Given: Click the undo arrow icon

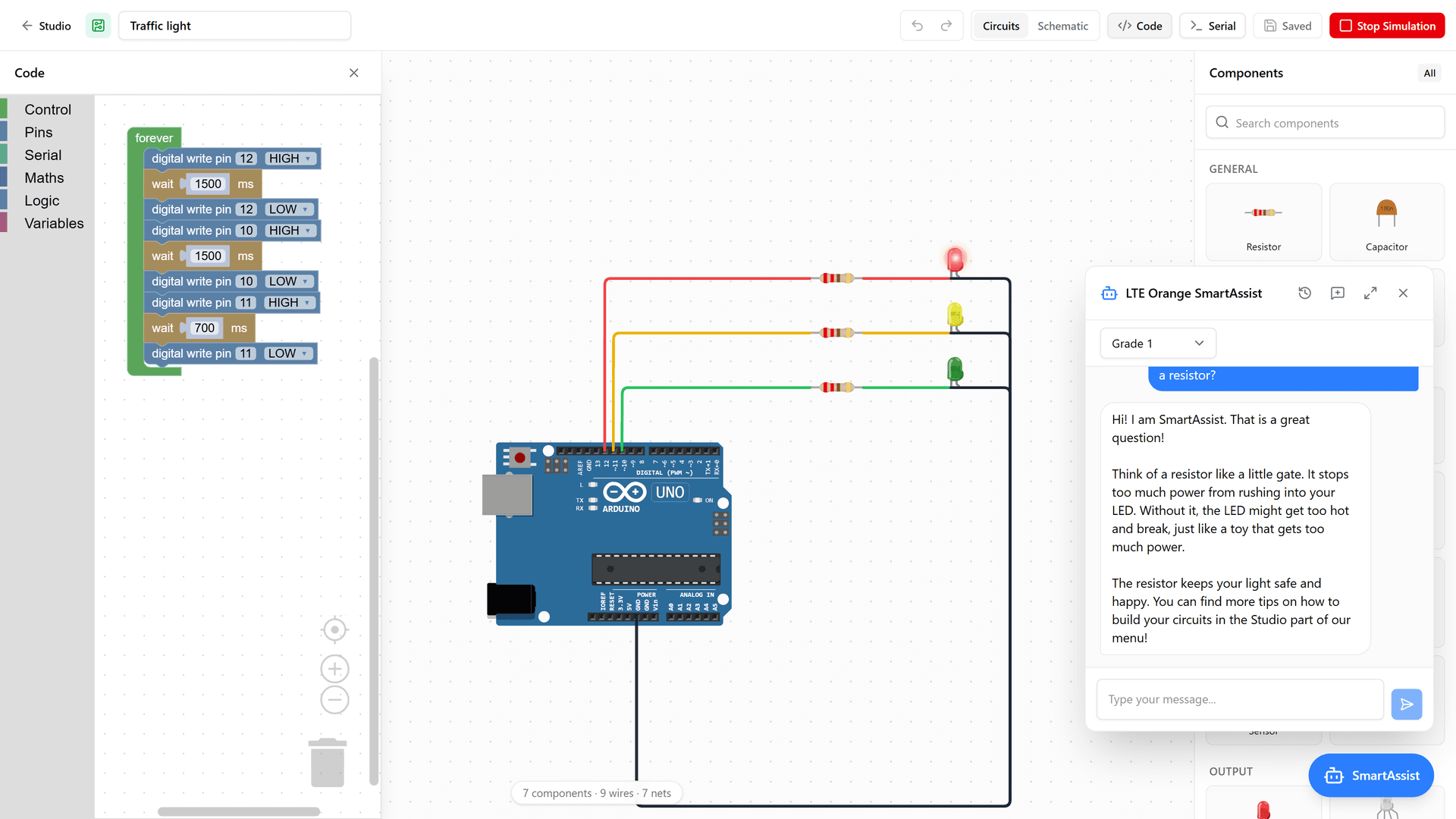Looking at the screenshot, I should coord(917,26).
